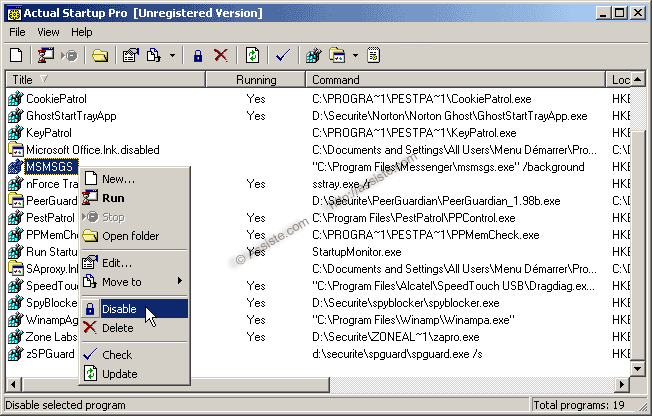Sort by the Command column header
Viewport: 652px width, 416px height.
click(456, 79)
